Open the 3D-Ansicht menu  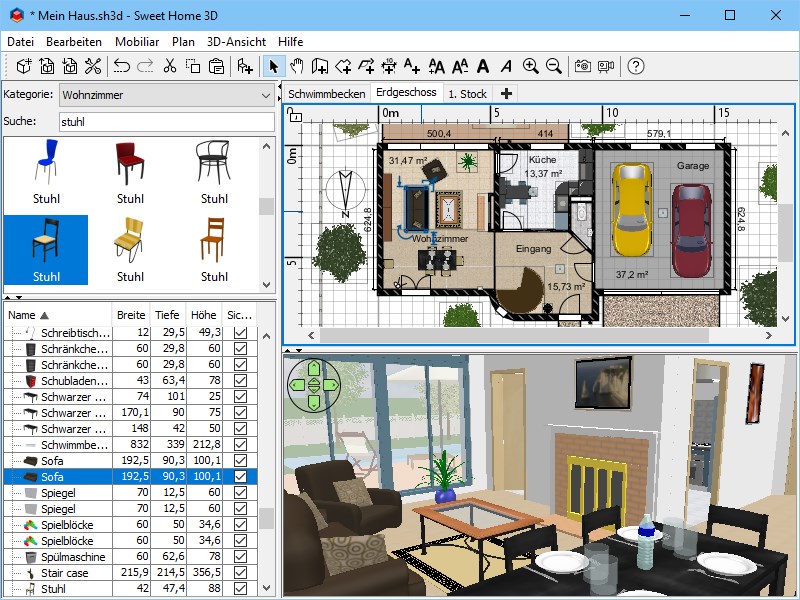pos(236,42)
